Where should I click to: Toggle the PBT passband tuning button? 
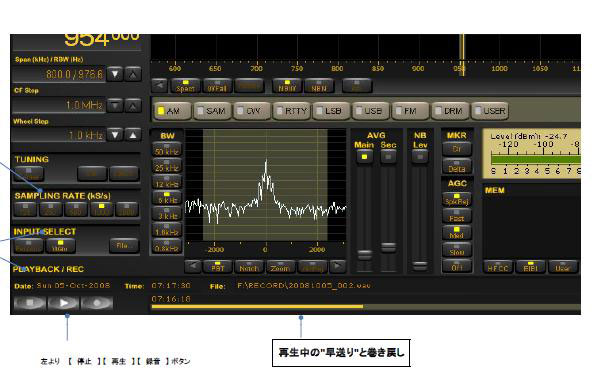(217, 266)
